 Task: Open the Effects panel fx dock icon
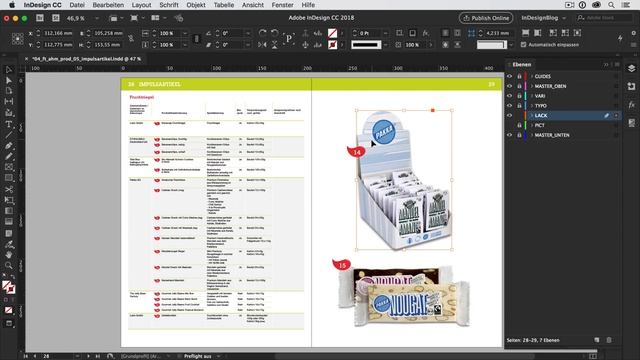631,105
